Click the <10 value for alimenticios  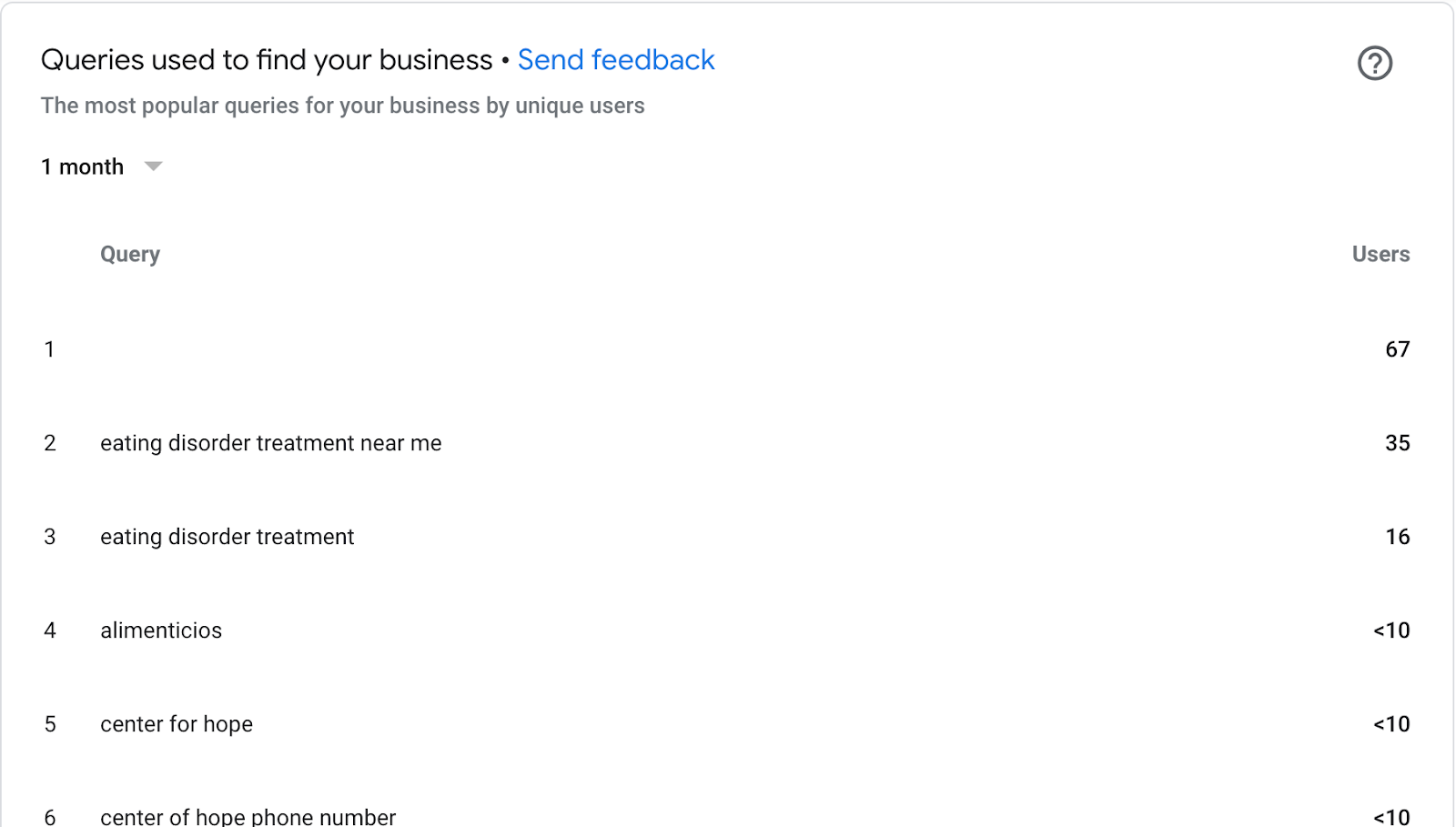1391,630
